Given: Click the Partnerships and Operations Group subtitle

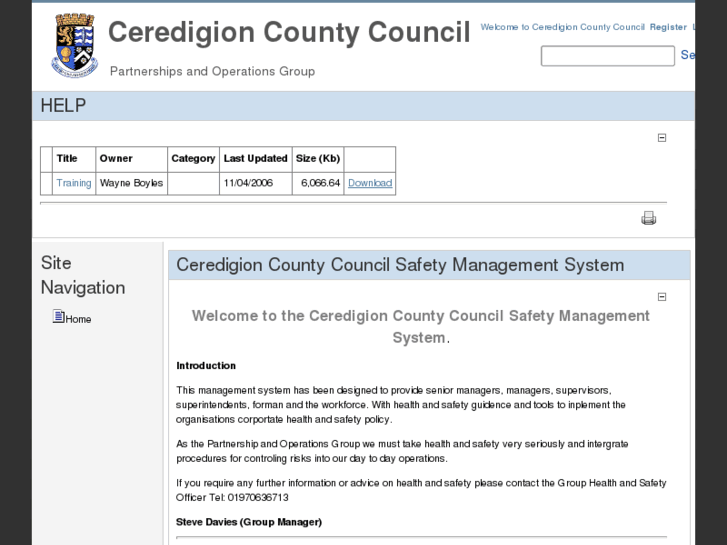Looking at the screenshot, I should tap(212, 71).
